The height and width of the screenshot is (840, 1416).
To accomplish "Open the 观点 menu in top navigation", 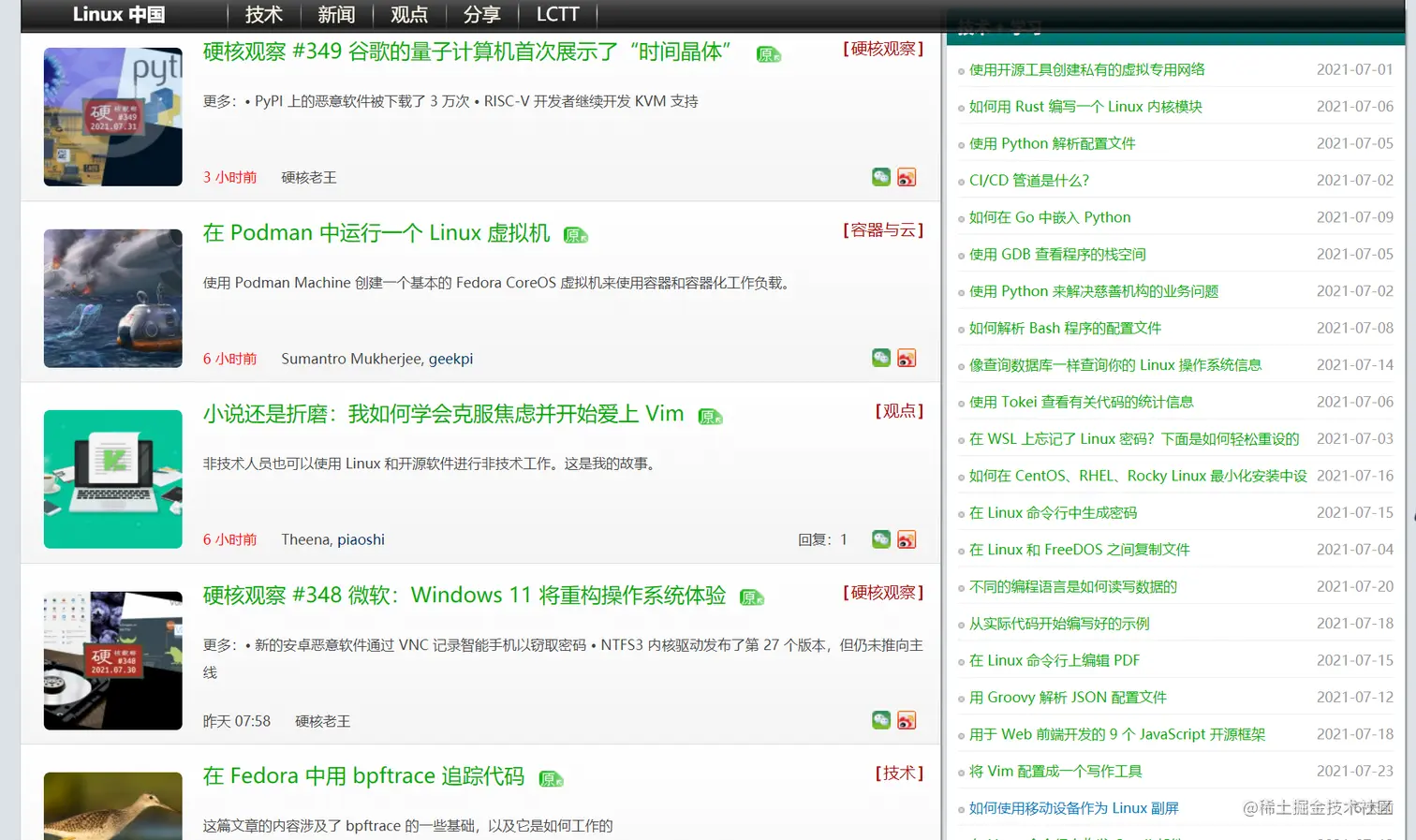I will 409,14.
